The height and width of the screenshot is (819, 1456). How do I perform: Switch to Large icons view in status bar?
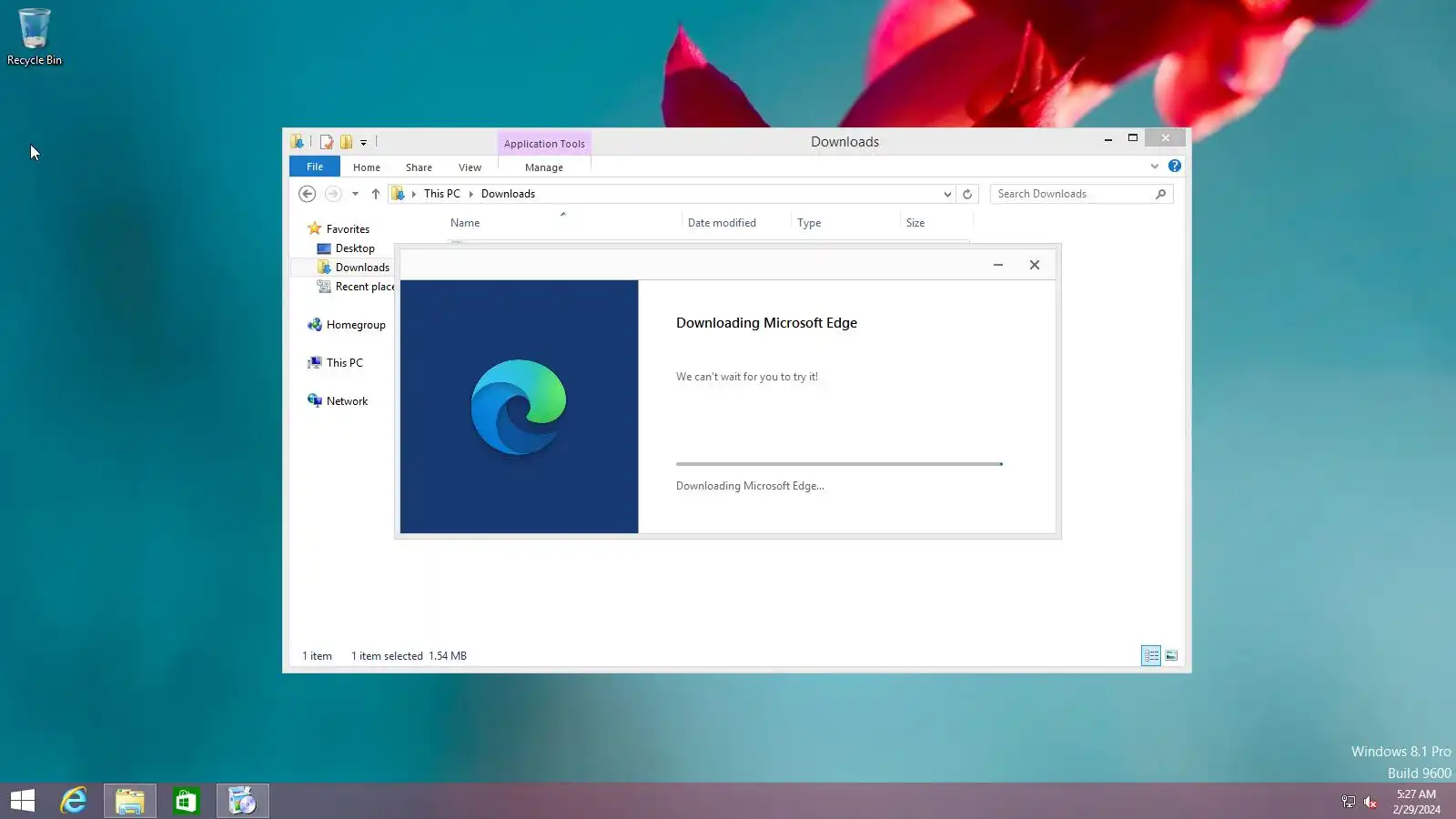point(1171,655)
